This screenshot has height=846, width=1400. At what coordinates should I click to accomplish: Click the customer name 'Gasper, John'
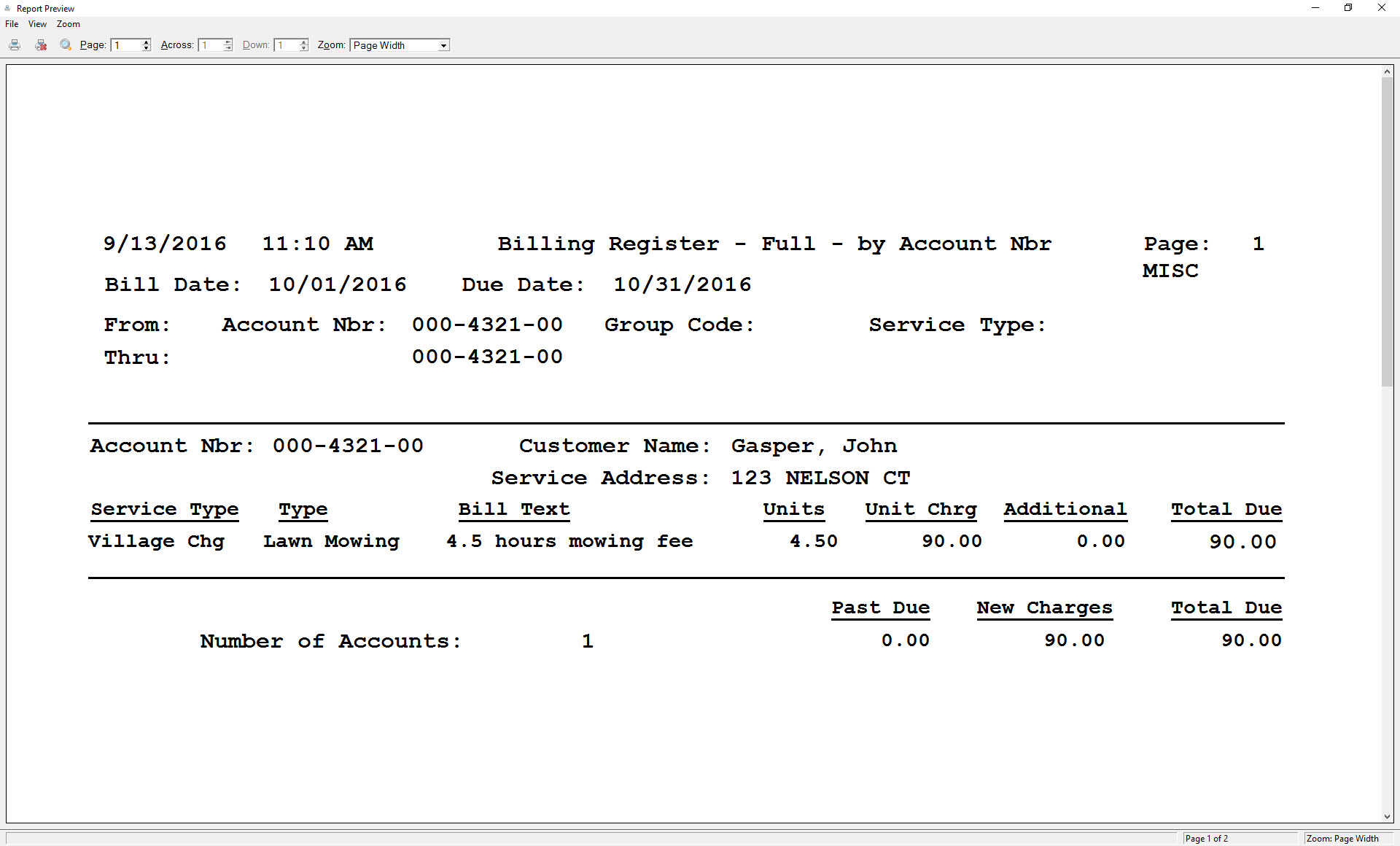(814, 446)
